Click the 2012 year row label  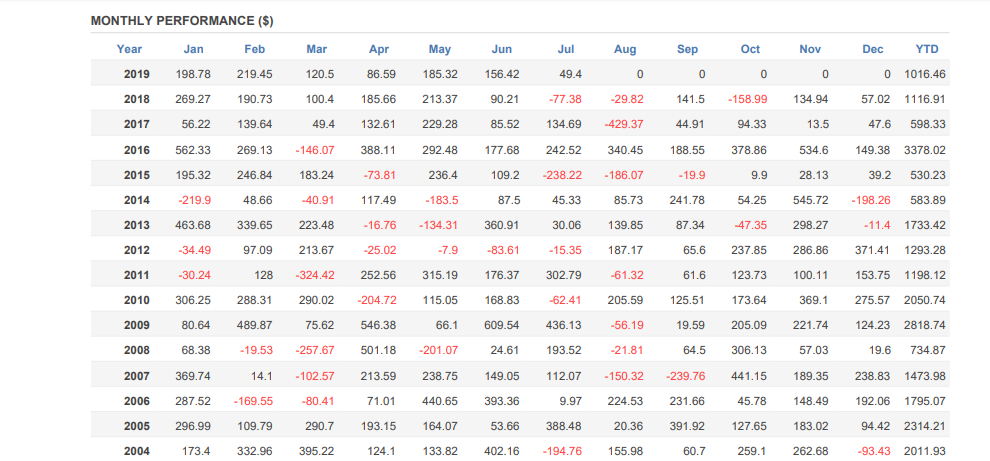point(137,249)
